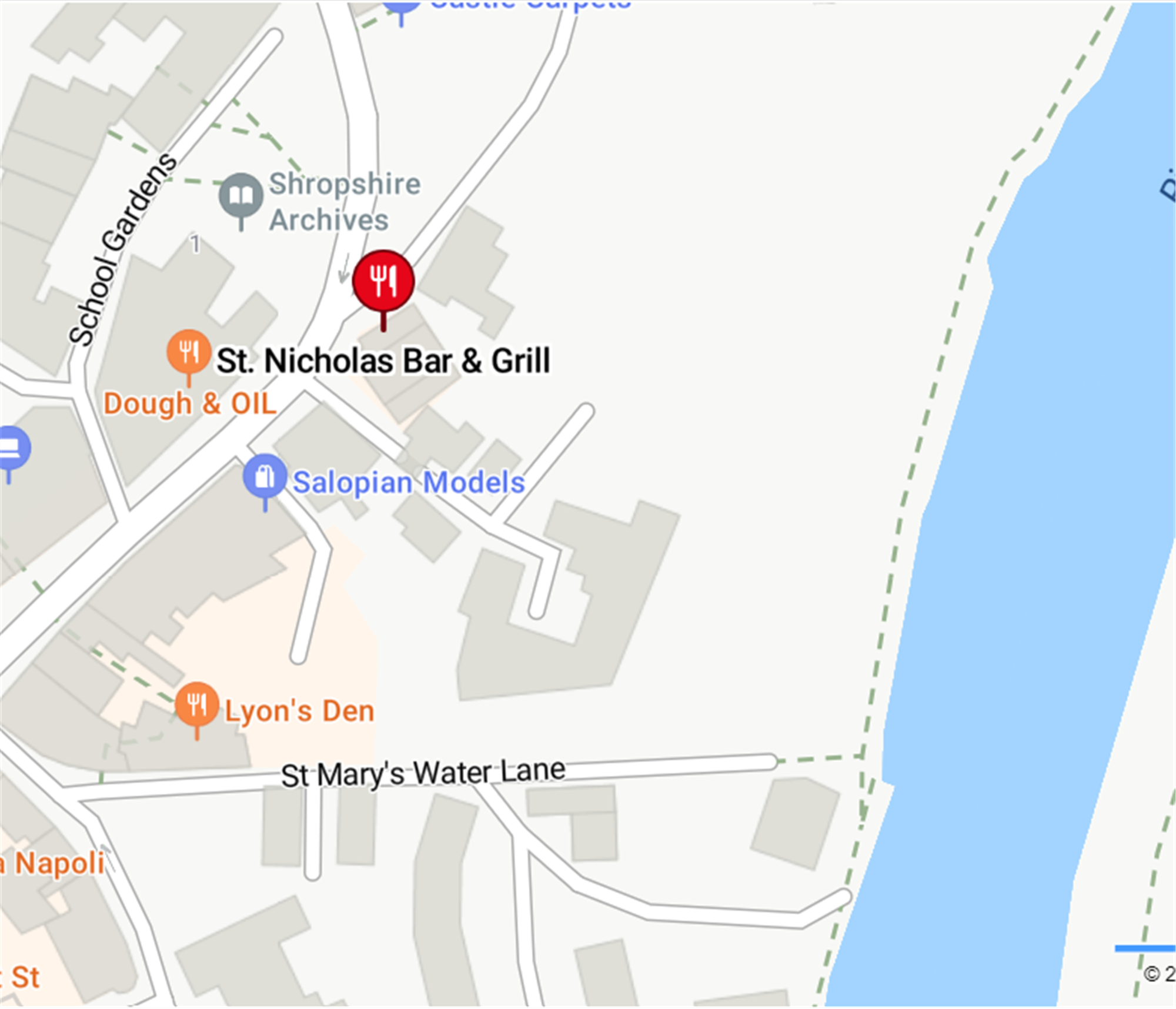Click the blue scale bar at bottom right
Viewport: 1176px width, 1009px height.
pyautogui.click(x=1145, y=948)
